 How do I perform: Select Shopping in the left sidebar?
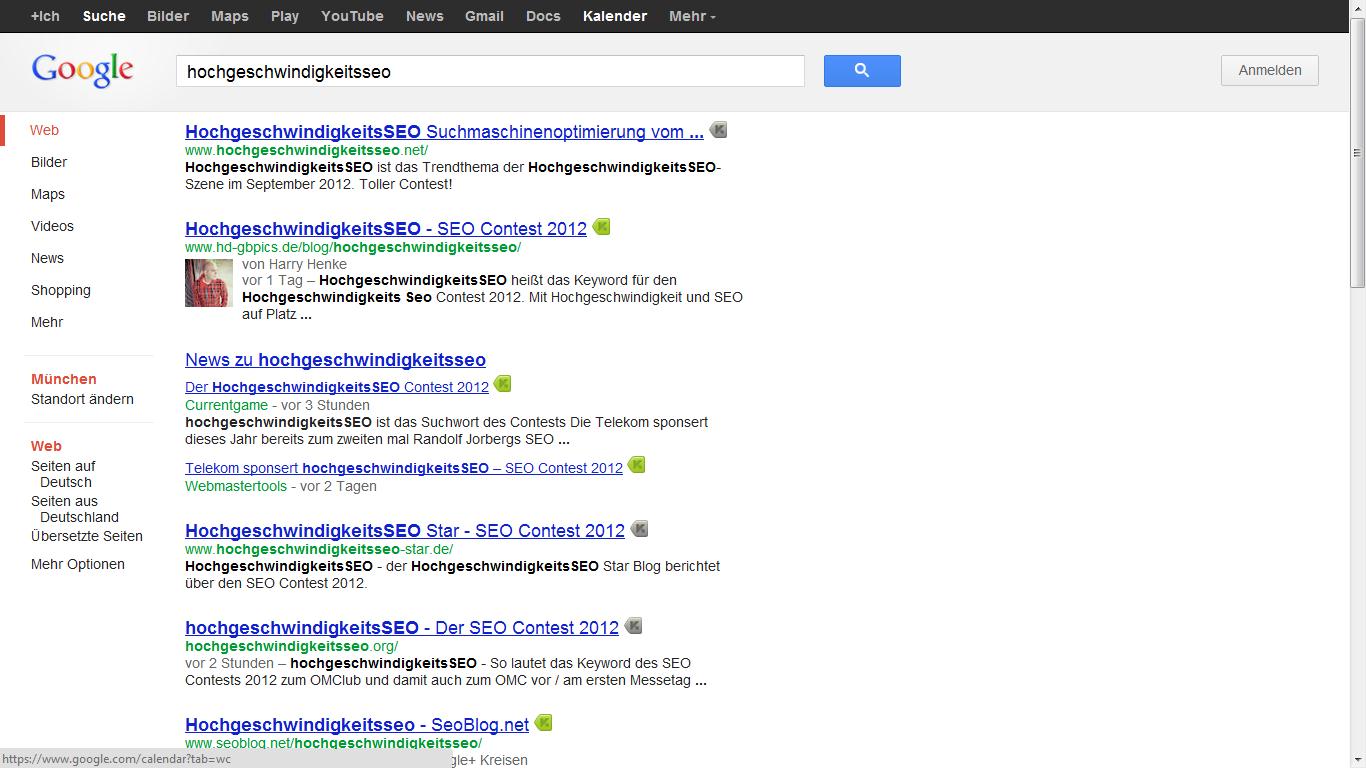61,290
